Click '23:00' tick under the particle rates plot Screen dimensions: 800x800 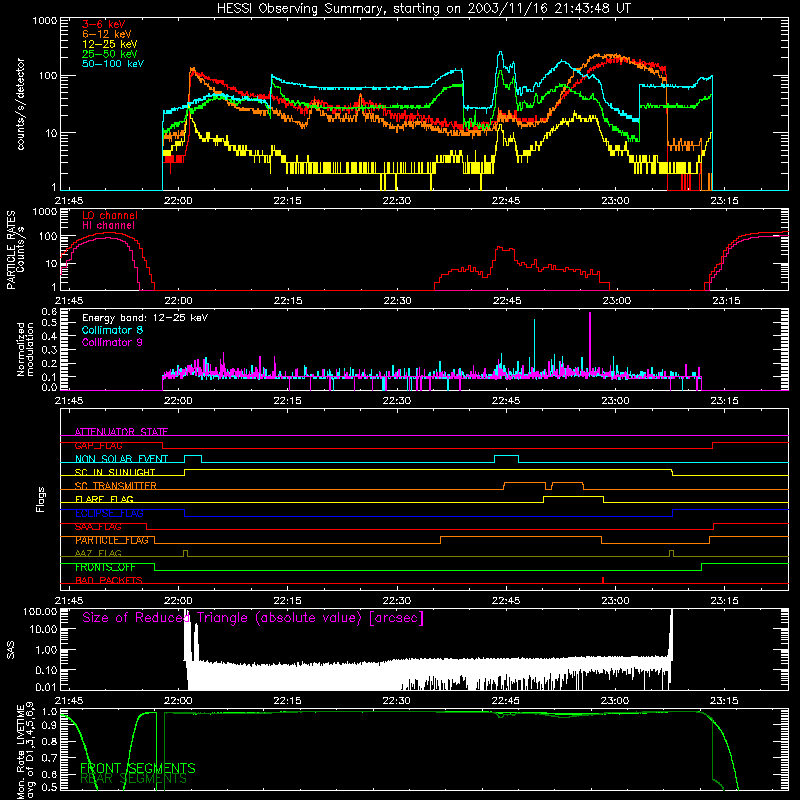616,301
